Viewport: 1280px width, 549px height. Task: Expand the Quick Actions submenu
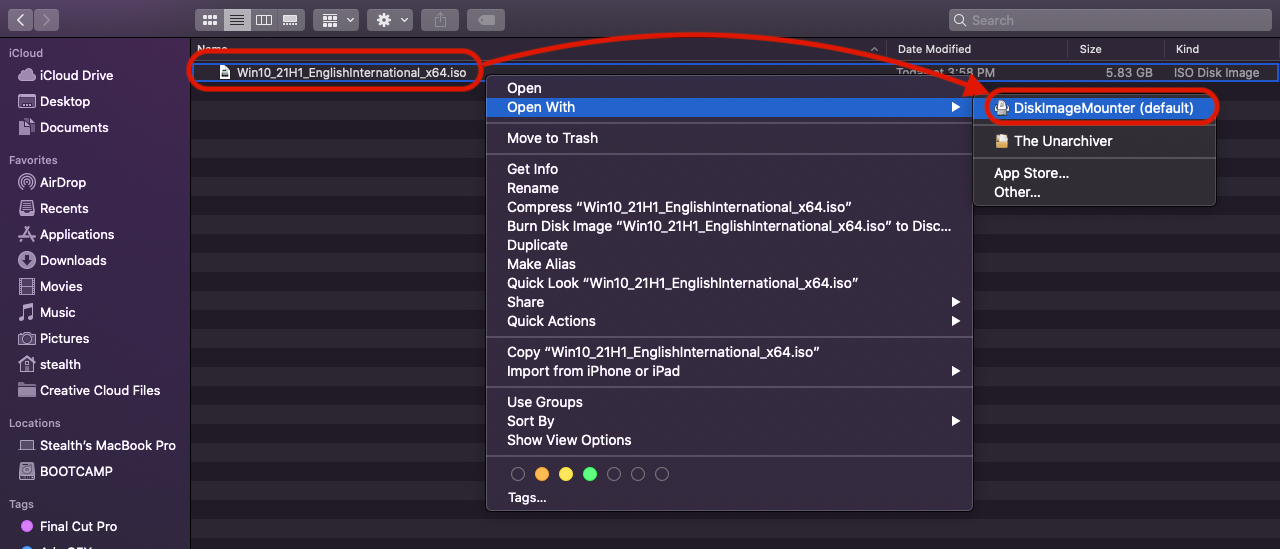(x=729, y=321)
